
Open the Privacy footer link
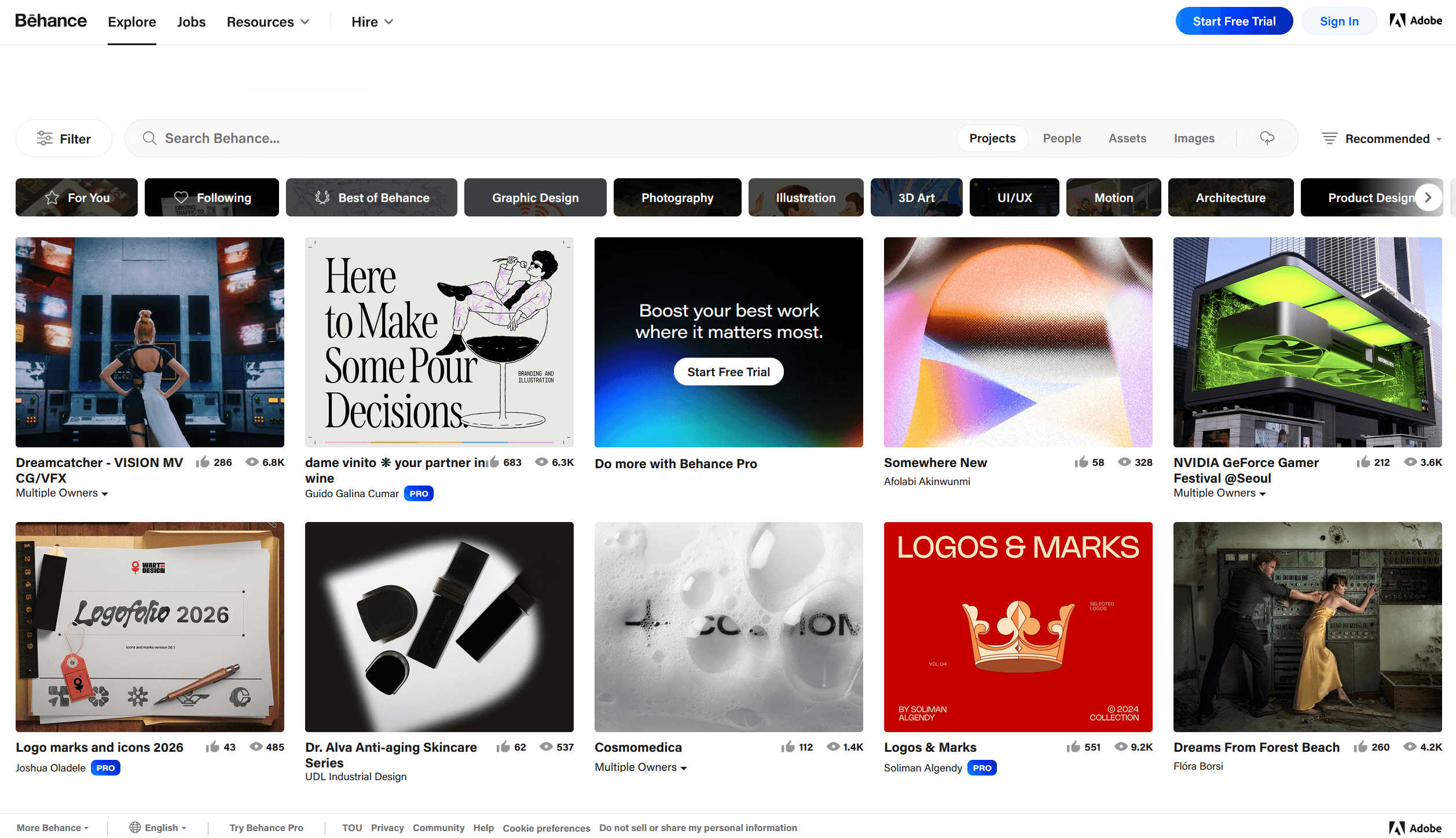pyautogui.click(x=387, y=828)
